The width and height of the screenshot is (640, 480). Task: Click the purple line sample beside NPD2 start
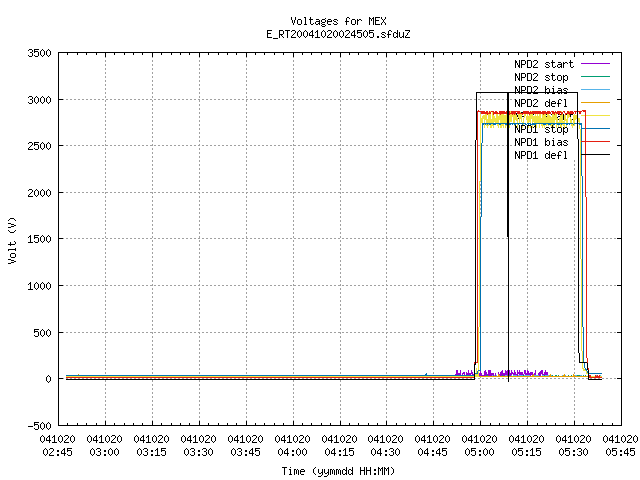[596, 64]
